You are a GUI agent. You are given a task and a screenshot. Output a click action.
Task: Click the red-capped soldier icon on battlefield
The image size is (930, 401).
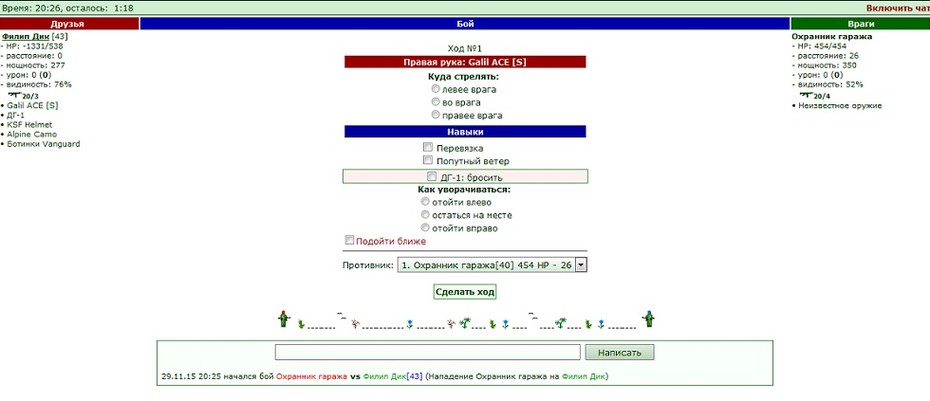[x=284, y=319]
